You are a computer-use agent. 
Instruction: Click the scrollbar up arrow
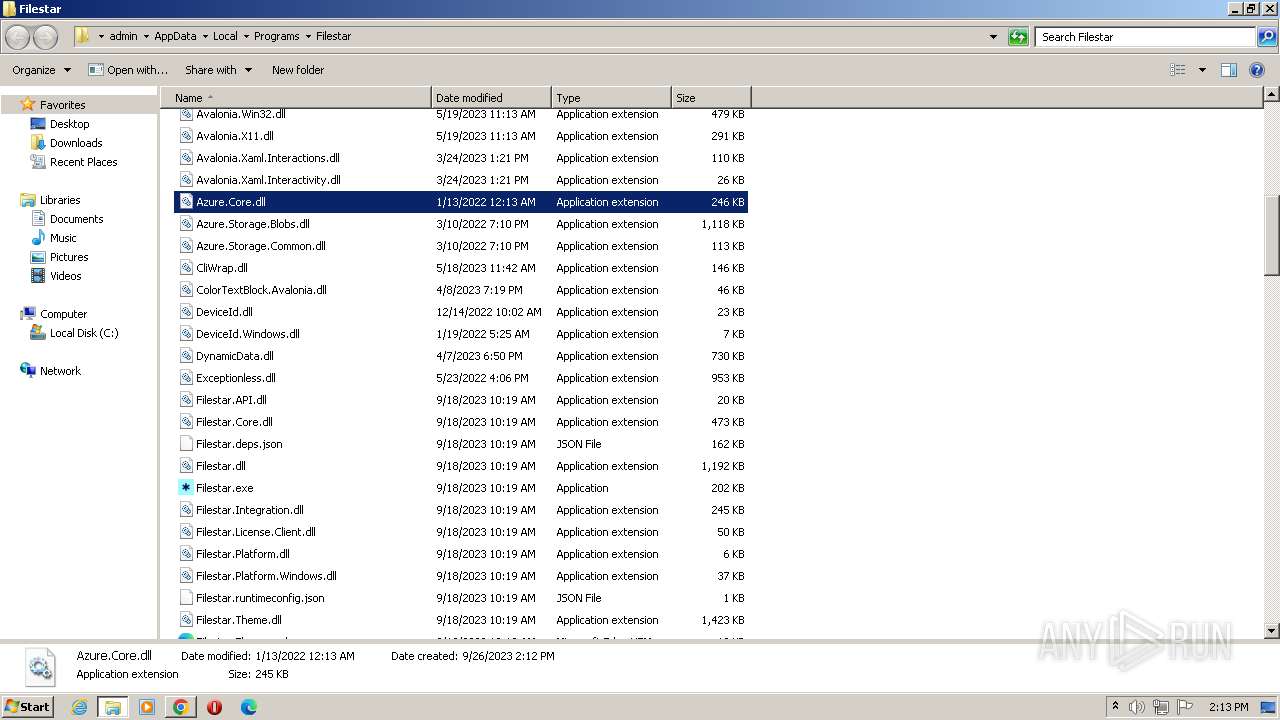pos(1271,95)
